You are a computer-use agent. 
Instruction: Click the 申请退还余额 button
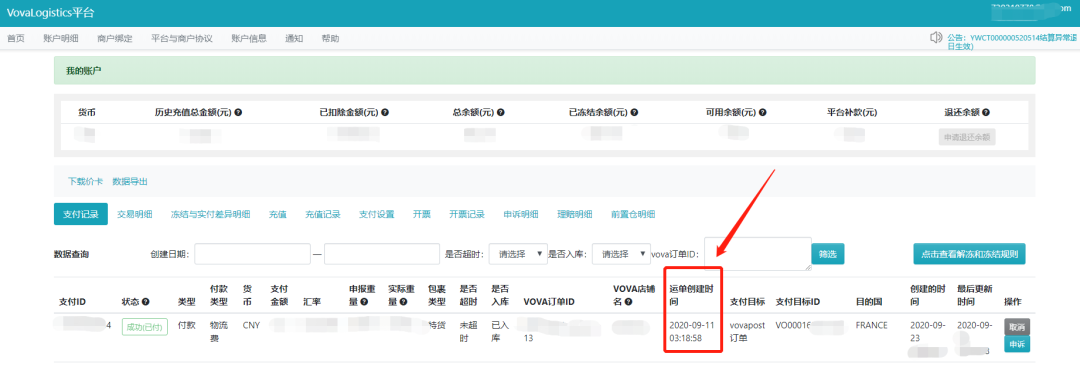click(967, 137)
